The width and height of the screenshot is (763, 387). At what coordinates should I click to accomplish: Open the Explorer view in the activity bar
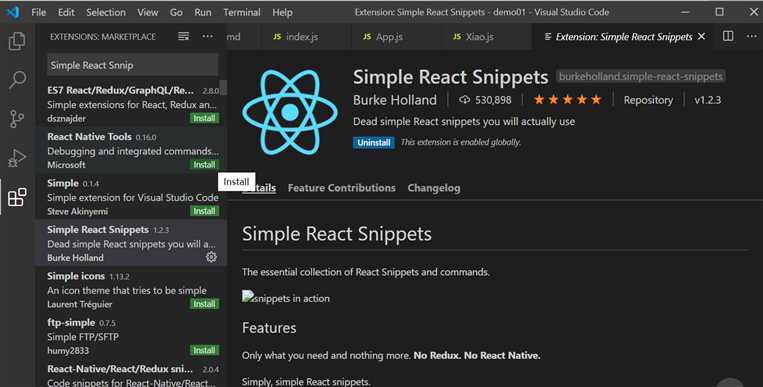click(17, 41)
